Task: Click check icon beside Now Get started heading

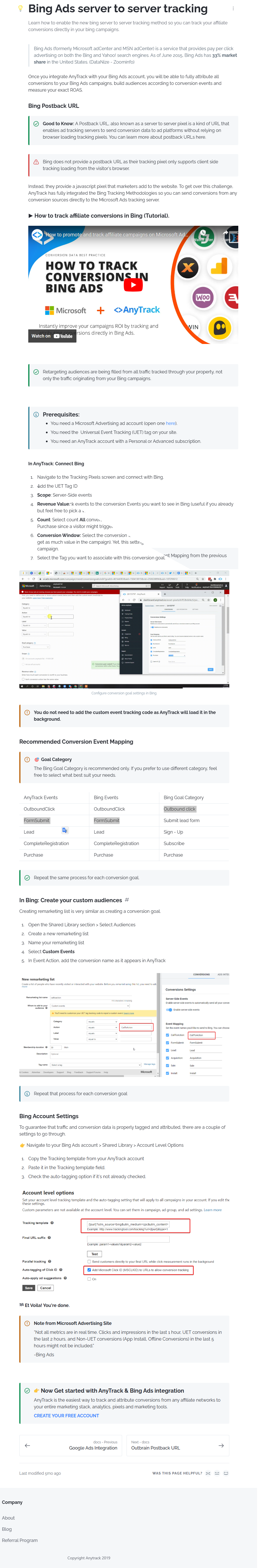Action: [27, 1391]
